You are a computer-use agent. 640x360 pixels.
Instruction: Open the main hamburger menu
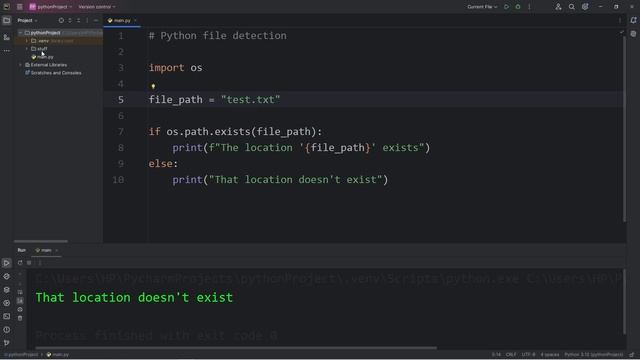(20, 7)
